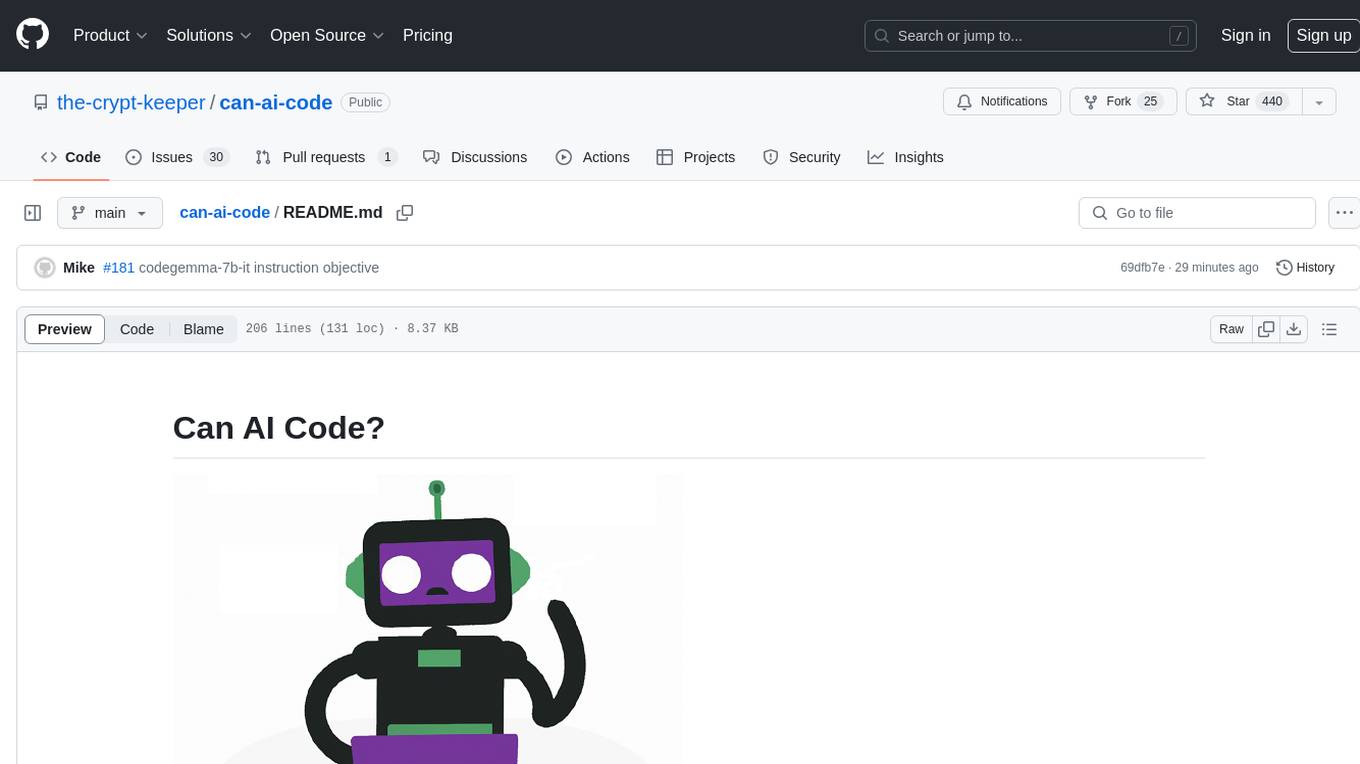
Task: Switch to the Code tab
Action: 71,157
